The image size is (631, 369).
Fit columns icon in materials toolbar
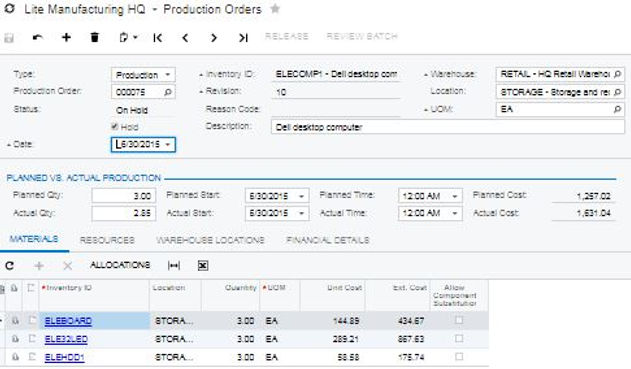[174, 266]
